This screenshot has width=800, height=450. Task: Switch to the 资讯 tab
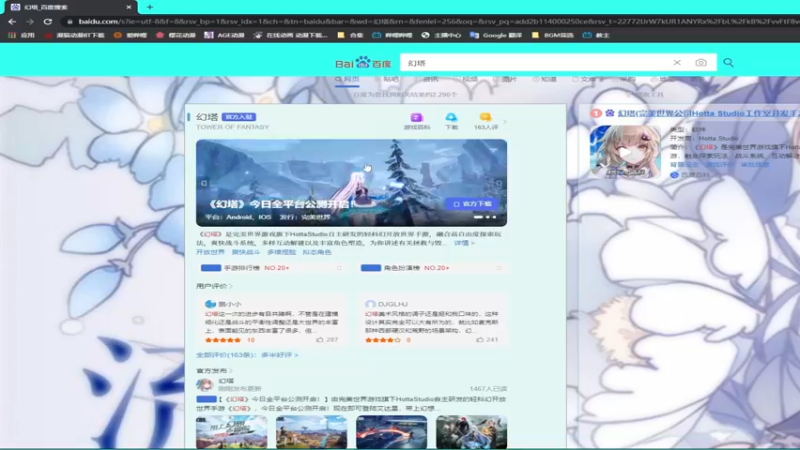[427, 80]
